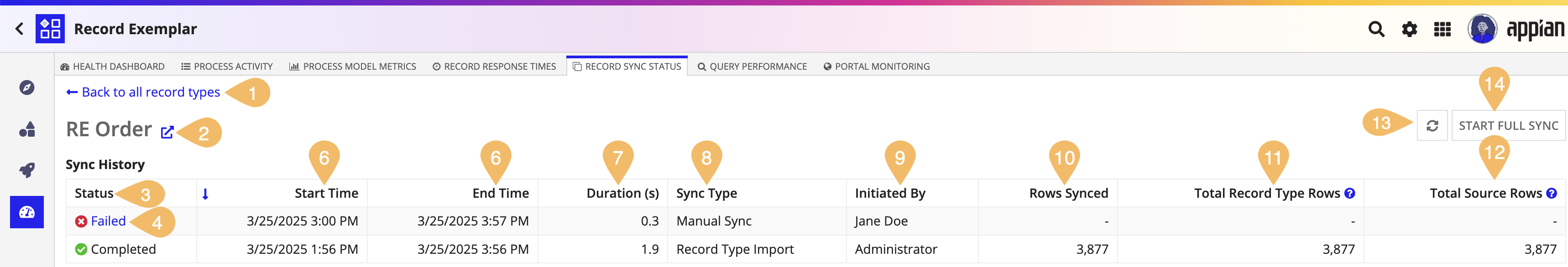Click the back arrow beside Record Exemplar

click(x=20, y=29)
